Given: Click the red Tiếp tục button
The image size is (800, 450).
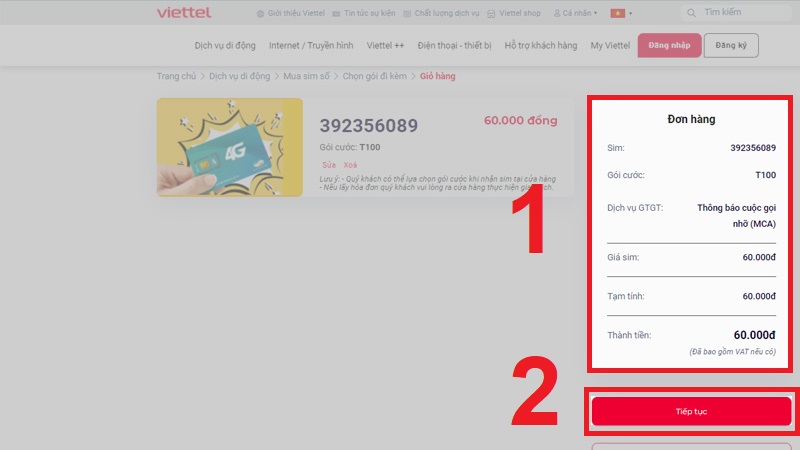Looking at the screenshot, I should [691, 411].
